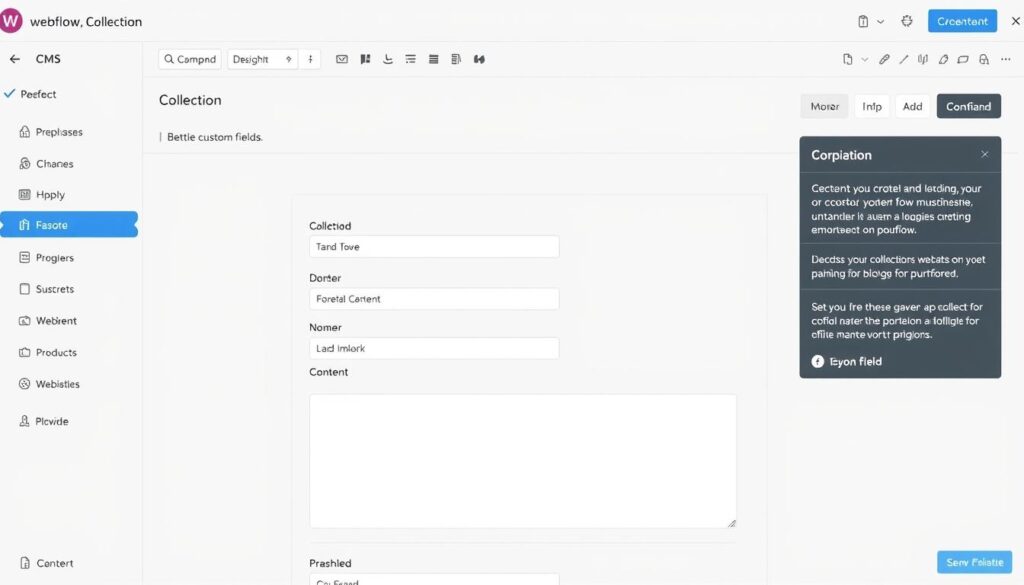Screen dimensions: 1024x585
Task: Click the Add button
Action: (912, 106)
